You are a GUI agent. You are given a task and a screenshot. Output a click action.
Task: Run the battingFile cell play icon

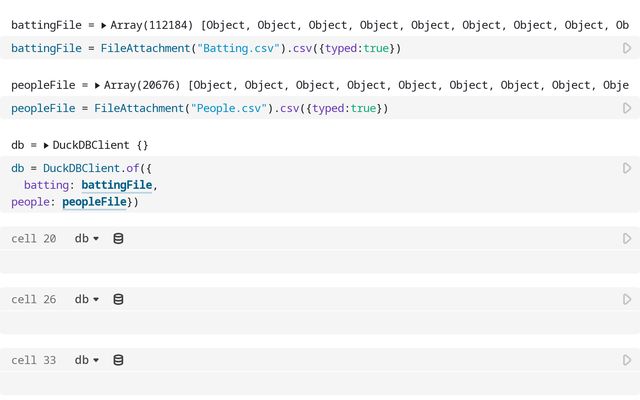(x=627, y=48)
